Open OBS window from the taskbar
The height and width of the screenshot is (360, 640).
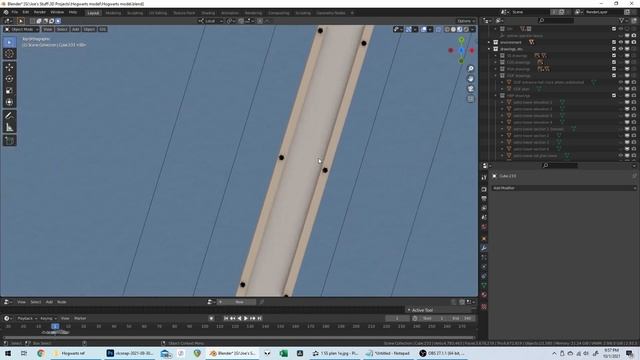coord(442,353)
